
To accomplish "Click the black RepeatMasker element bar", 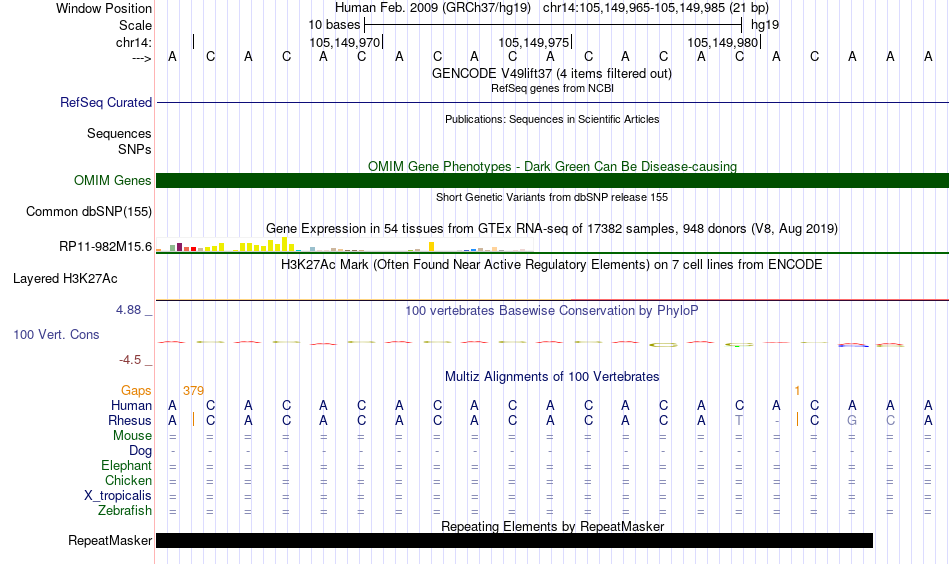I will pyautogui.click(x=514, y=540).
